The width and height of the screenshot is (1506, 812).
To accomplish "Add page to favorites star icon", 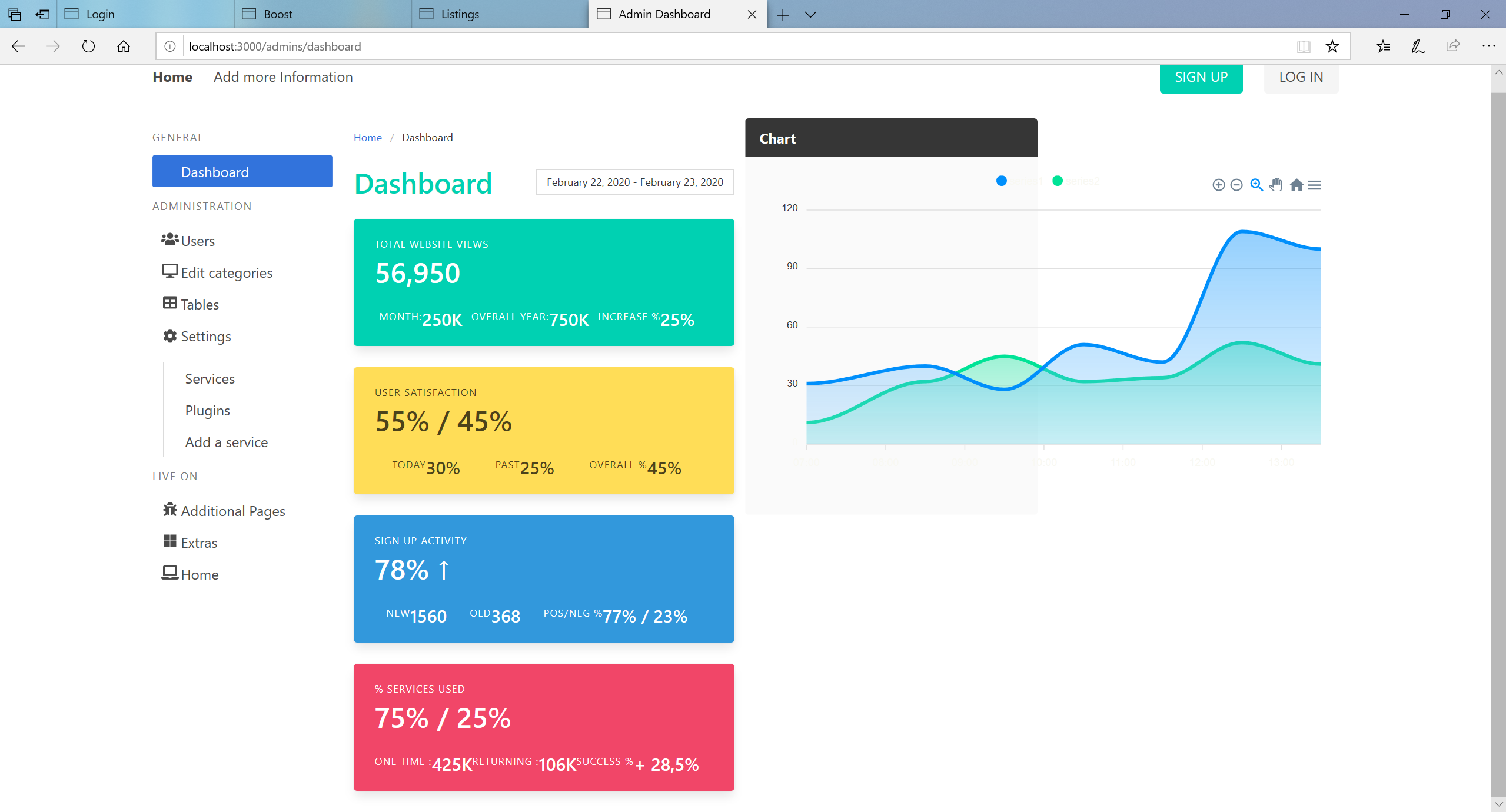I will click(x=1332, y=46).
